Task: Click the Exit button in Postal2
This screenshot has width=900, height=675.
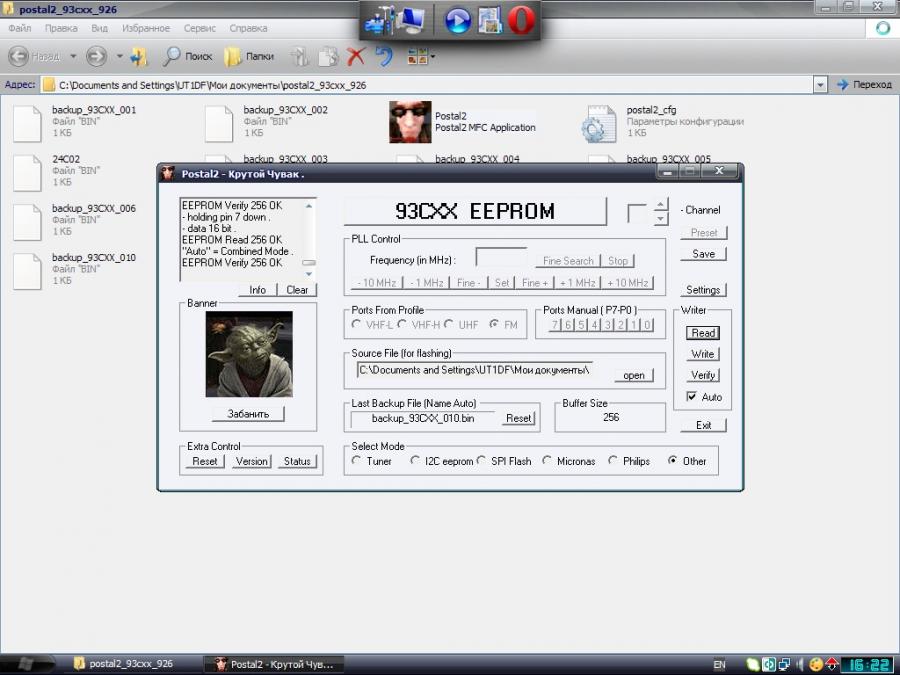Action: click(x=704, y=425)
